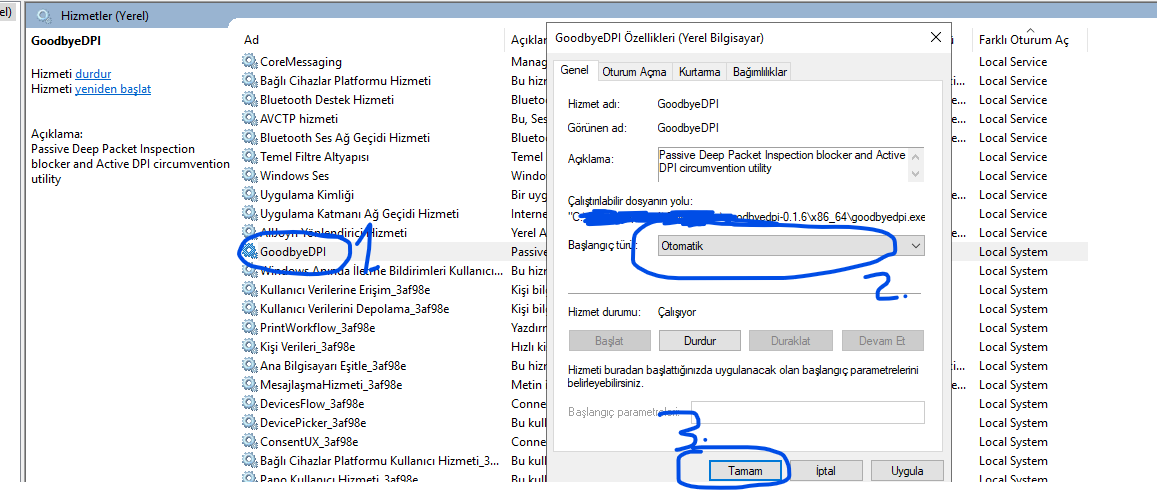Click gear icon of DevicesFlow_3af98e

point(250,404)
